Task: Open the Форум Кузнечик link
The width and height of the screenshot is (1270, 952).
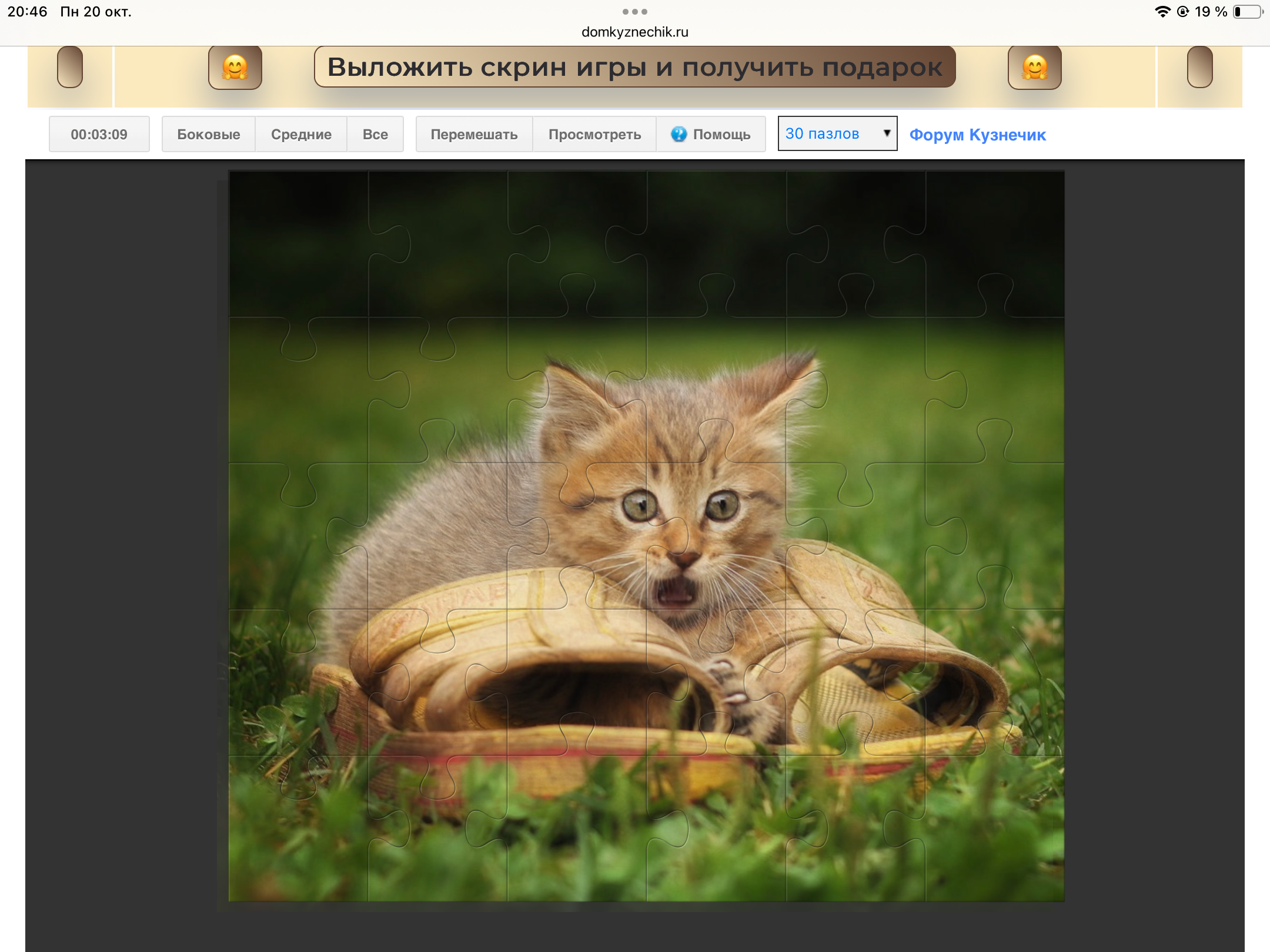Action: (977, 135)
